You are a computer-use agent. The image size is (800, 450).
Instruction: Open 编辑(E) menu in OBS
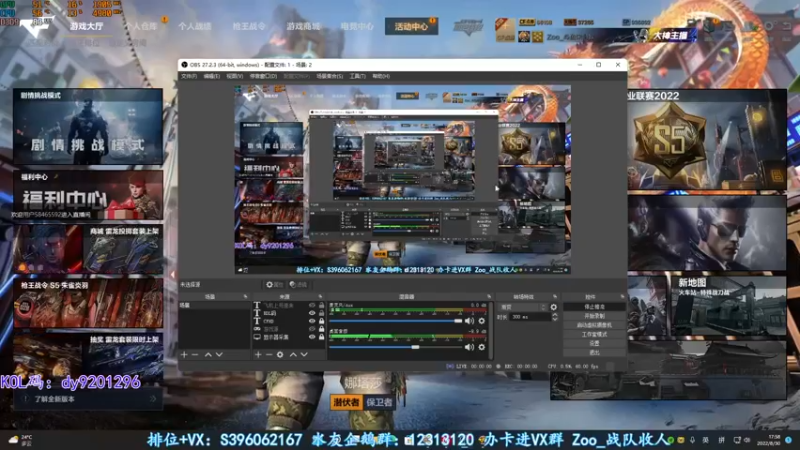[x=211, y=76]
